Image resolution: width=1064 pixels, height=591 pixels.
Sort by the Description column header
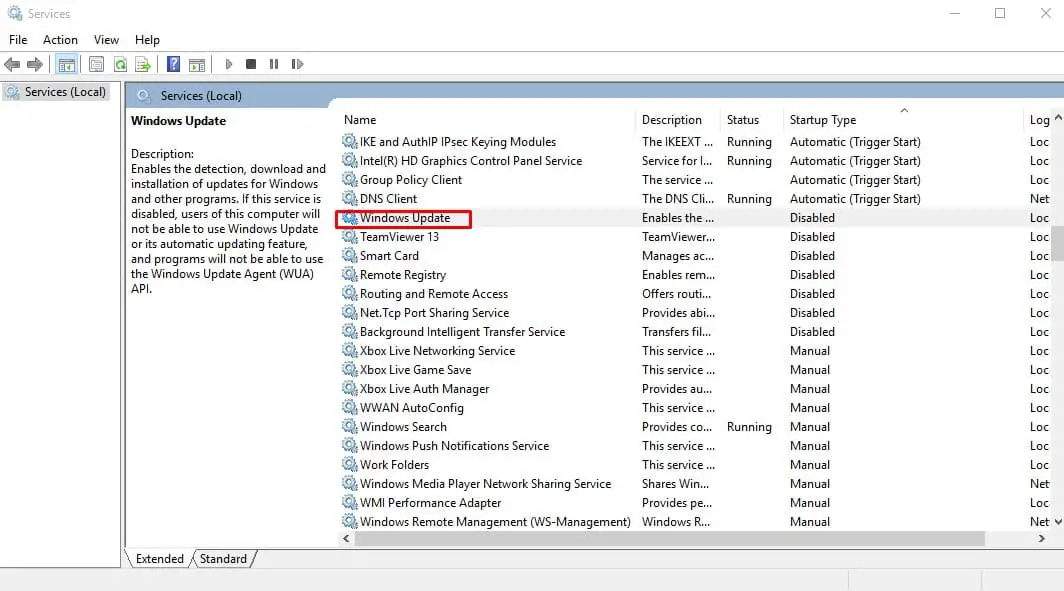click(678, 119)
